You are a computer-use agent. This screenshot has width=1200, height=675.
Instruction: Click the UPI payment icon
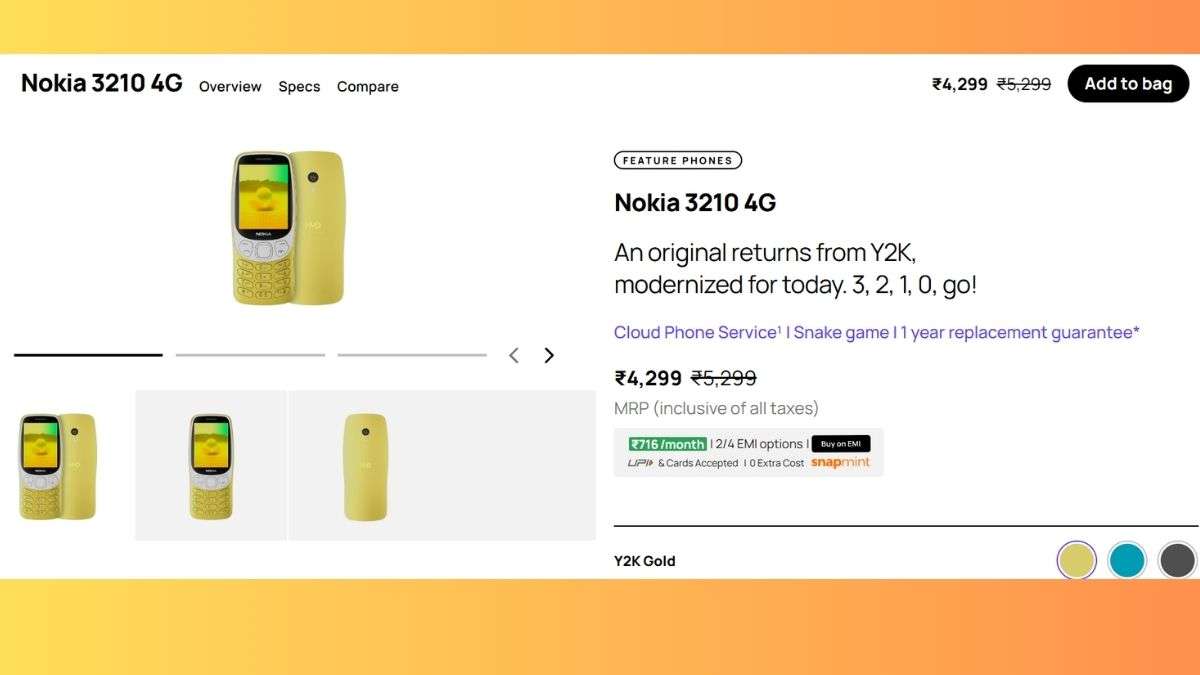coord(640,463)
